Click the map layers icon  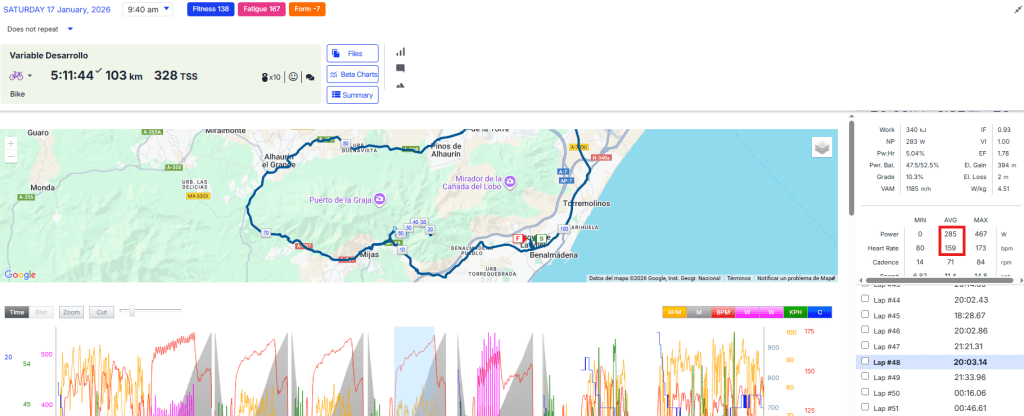point(821,148)
